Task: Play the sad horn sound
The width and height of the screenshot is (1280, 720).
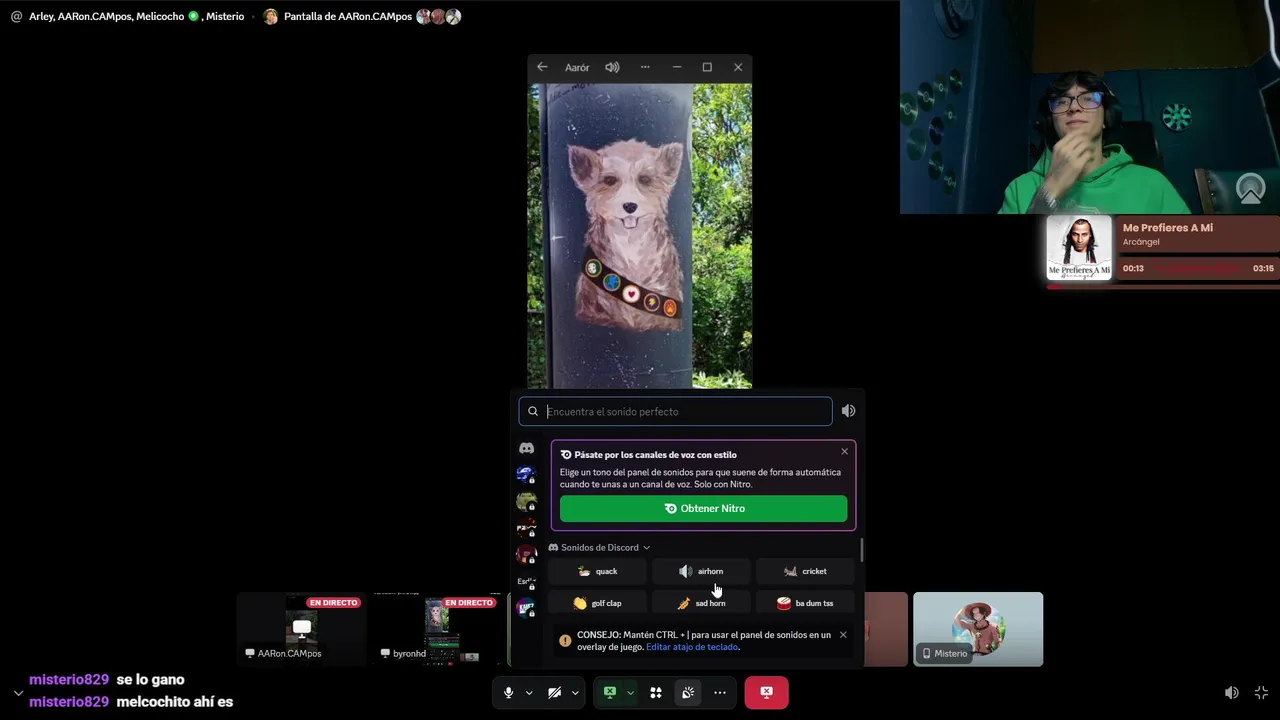Action: coord(701,603)
